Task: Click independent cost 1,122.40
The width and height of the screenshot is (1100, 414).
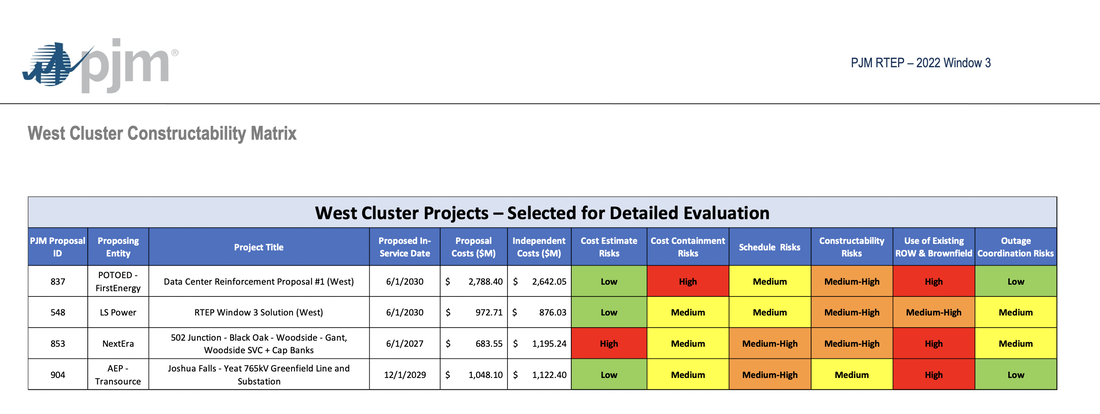Action: point(539,374)
